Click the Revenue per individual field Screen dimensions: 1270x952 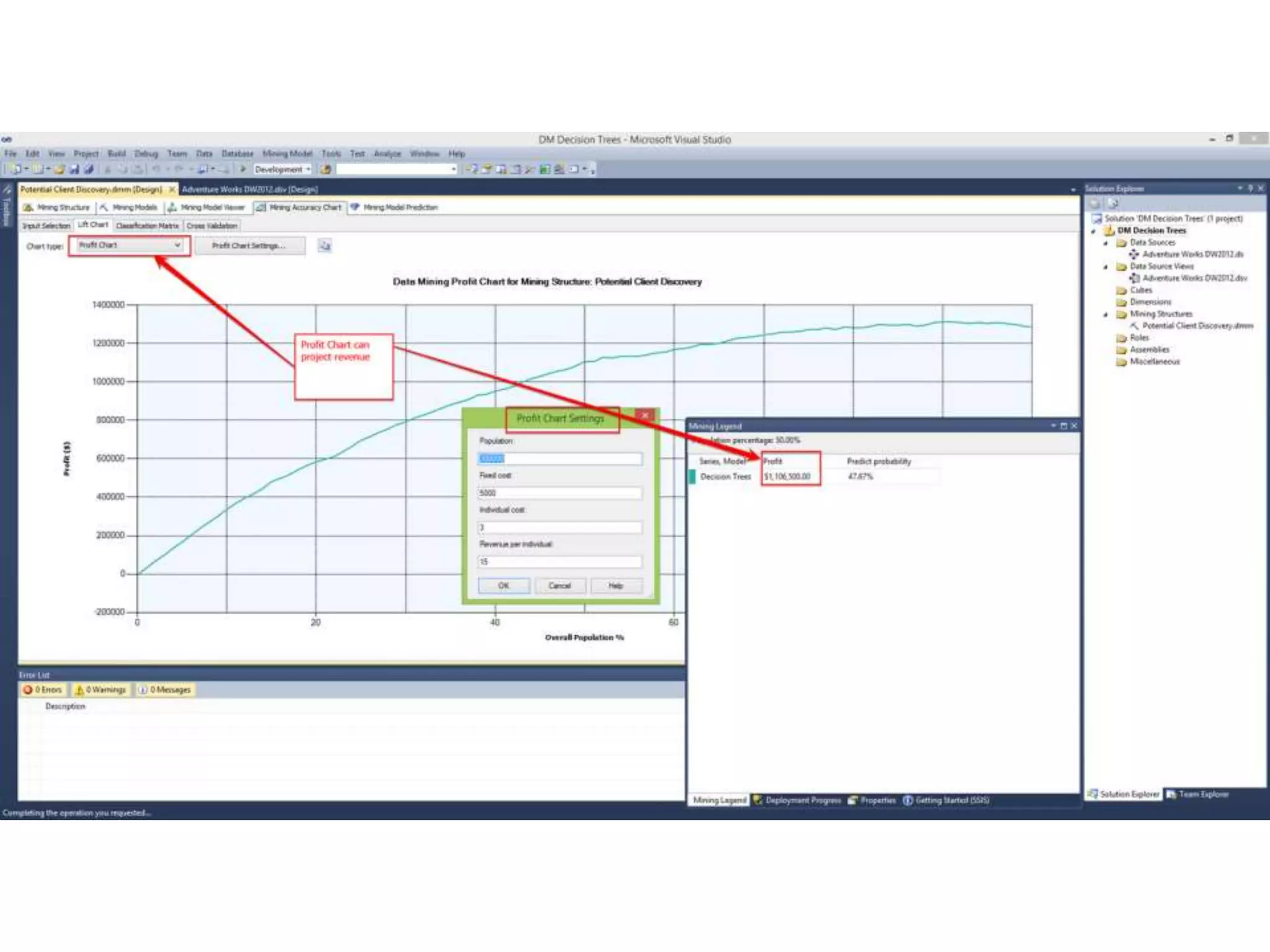560,562
